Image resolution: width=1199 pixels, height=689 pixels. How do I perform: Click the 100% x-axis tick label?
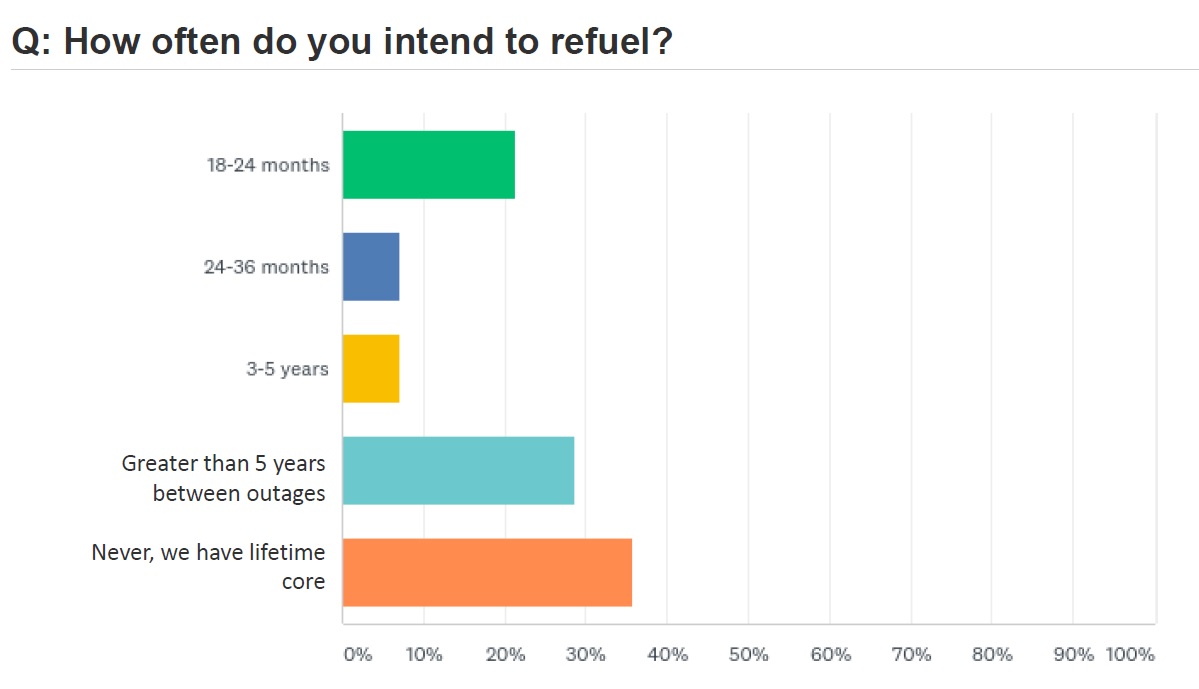1130,655
